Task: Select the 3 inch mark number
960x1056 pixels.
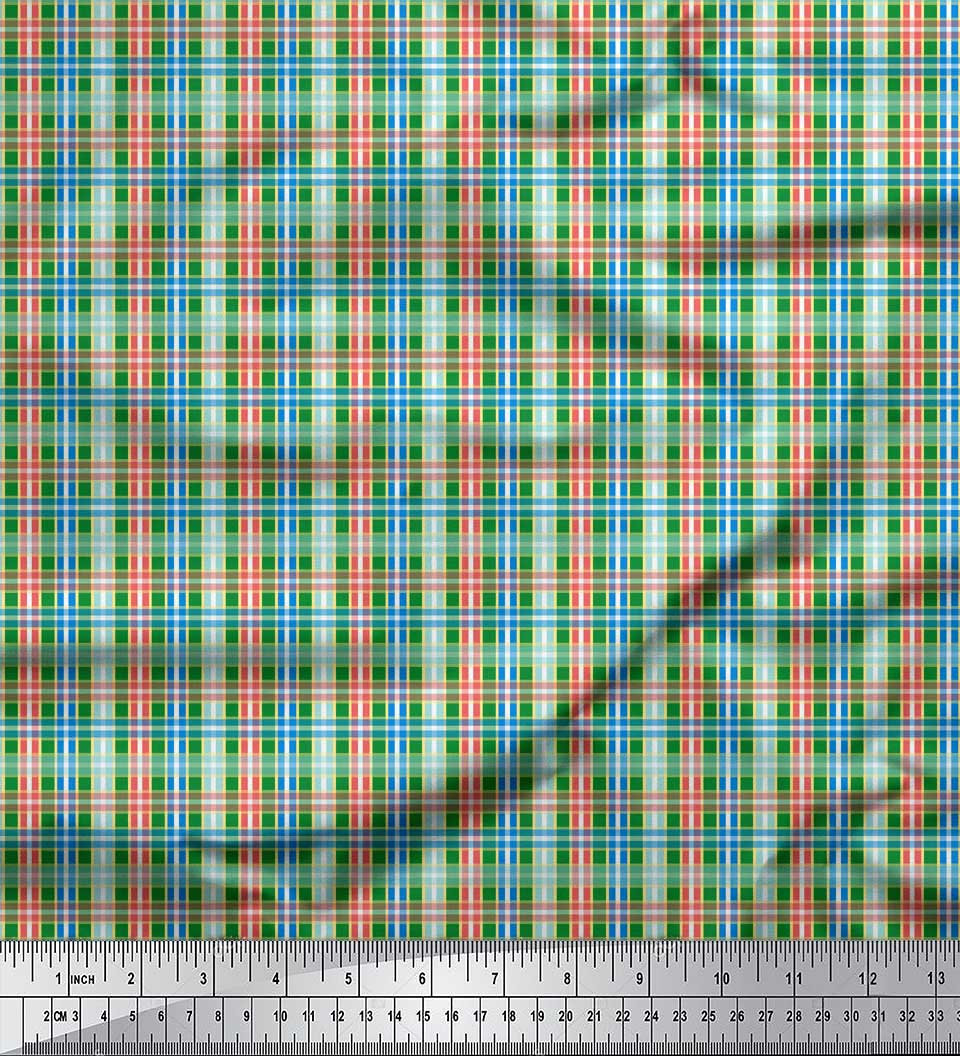Action: pos(204,978)
